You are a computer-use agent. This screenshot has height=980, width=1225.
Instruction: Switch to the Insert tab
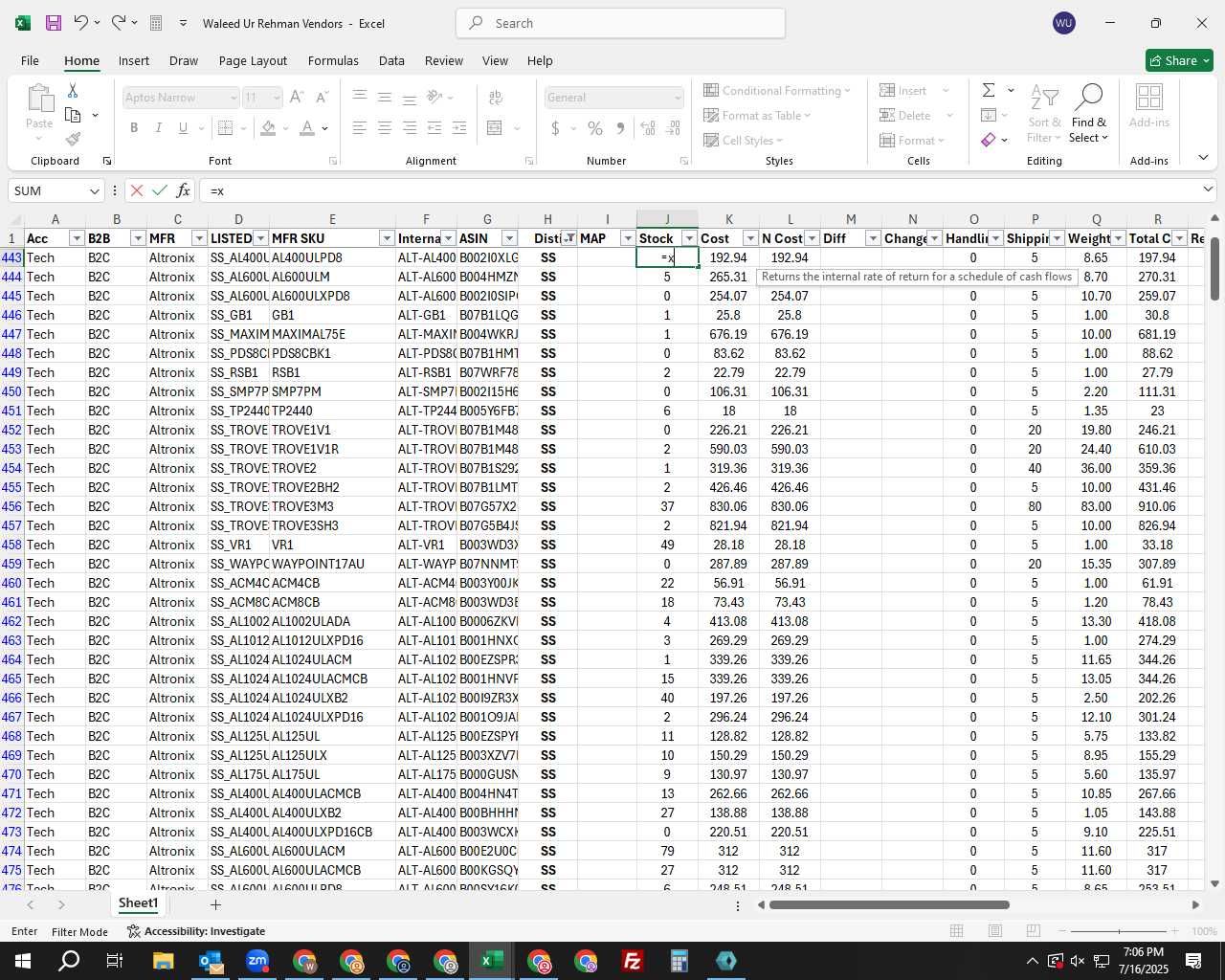134,60
